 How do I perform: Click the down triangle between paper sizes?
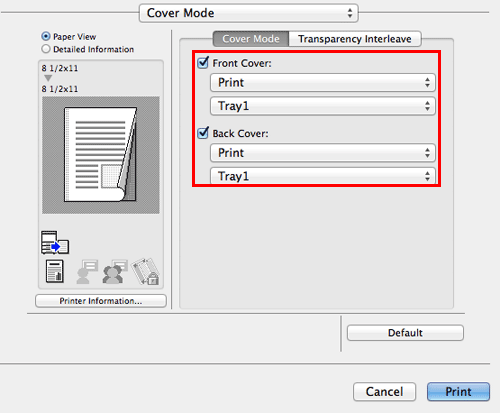(x=48, y=78)
